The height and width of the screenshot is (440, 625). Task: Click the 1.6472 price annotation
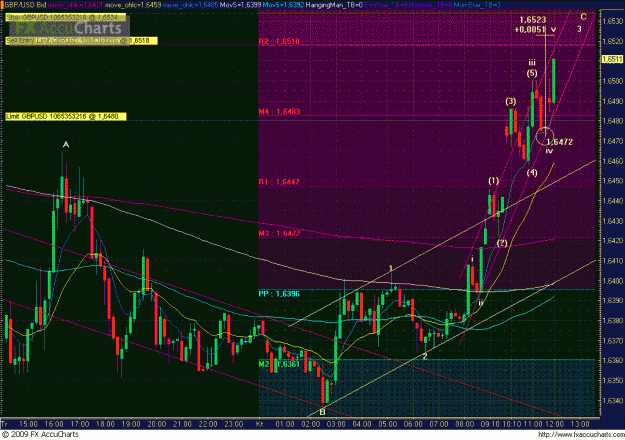pyautogui.click(x=559, y=142)
